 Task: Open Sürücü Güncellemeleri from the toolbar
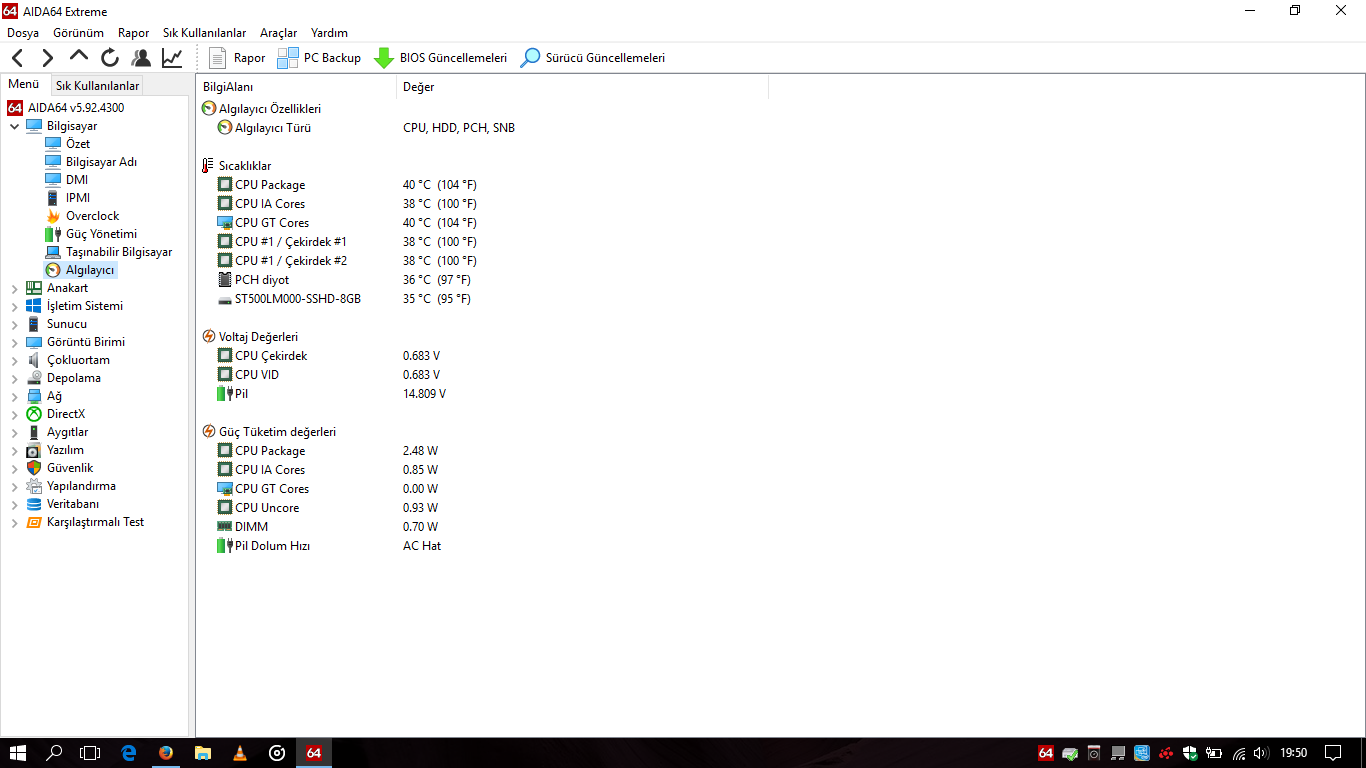click(x=593, y=58)
